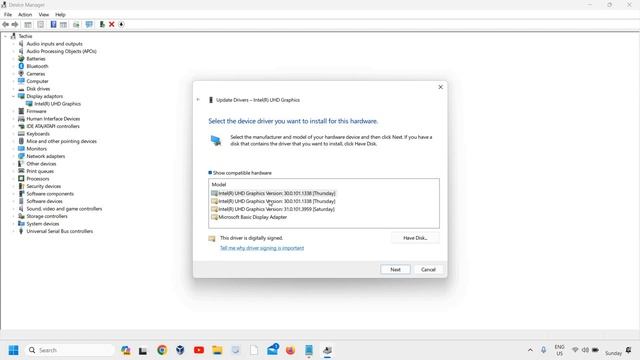The width and height of the screenshot is (640, 360).
Task: Expand the Storage controllers node
Action: point(13,216)
